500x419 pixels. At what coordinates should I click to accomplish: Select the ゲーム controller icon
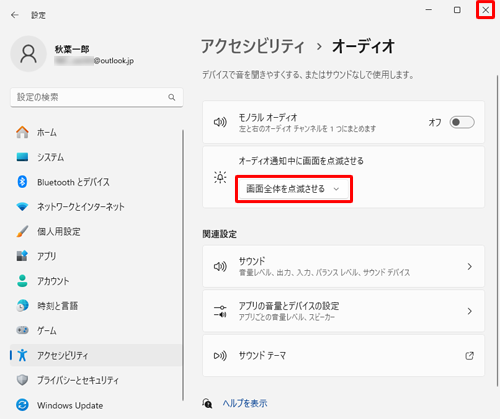point(22,330)
